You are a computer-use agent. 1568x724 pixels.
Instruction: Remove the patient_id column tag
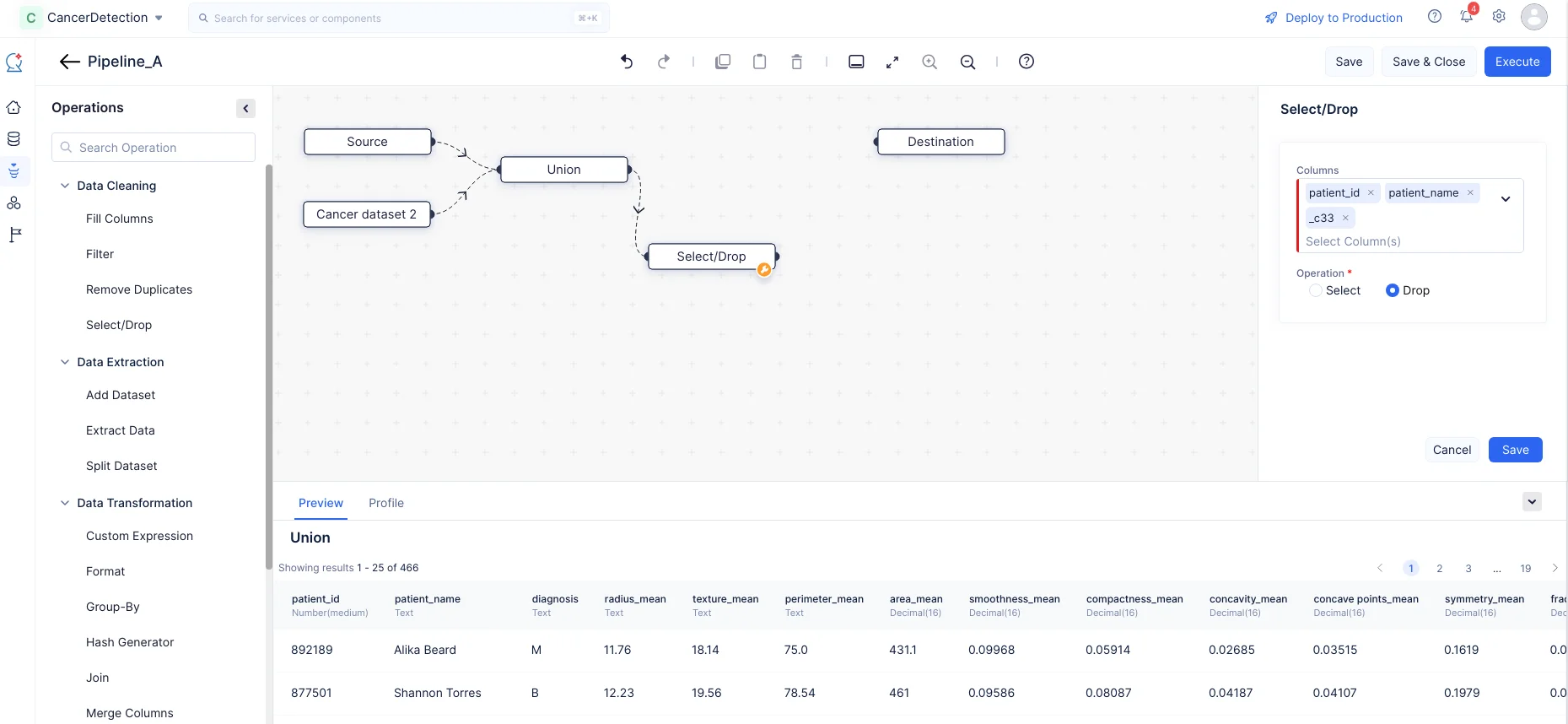(1371, 192)
